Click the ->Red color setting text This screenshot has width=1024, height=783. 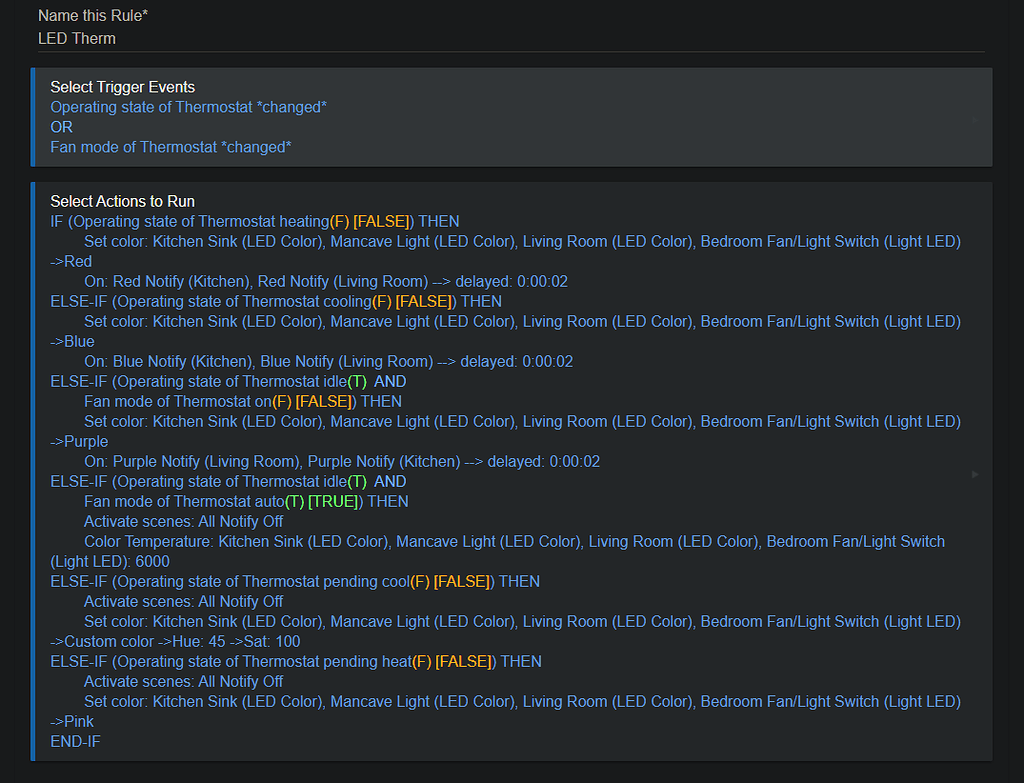[x=71, y=261]
